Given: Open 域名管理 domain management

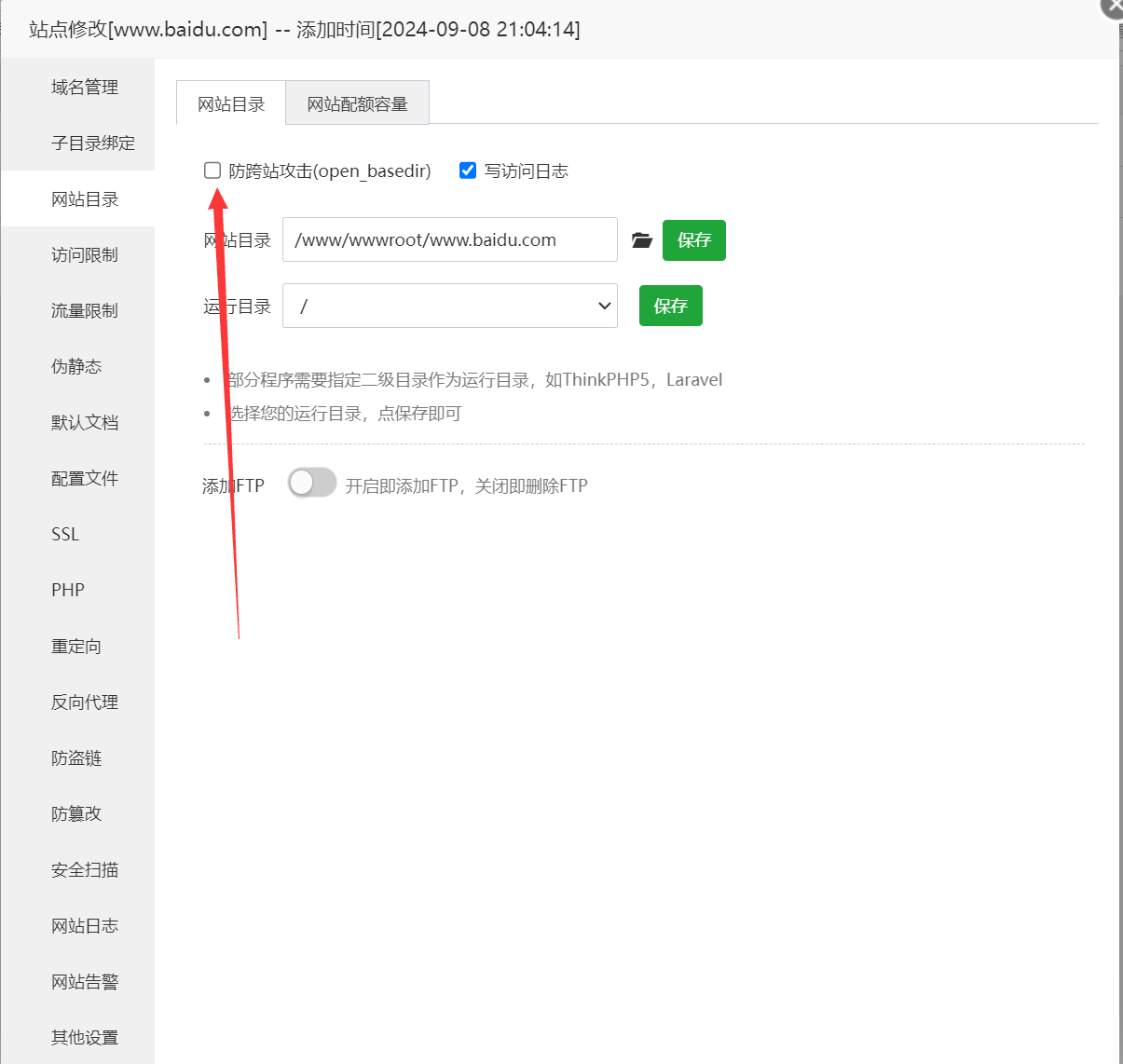Looking at the screenshot, I should pyautogui.click(x=85, y=87).
